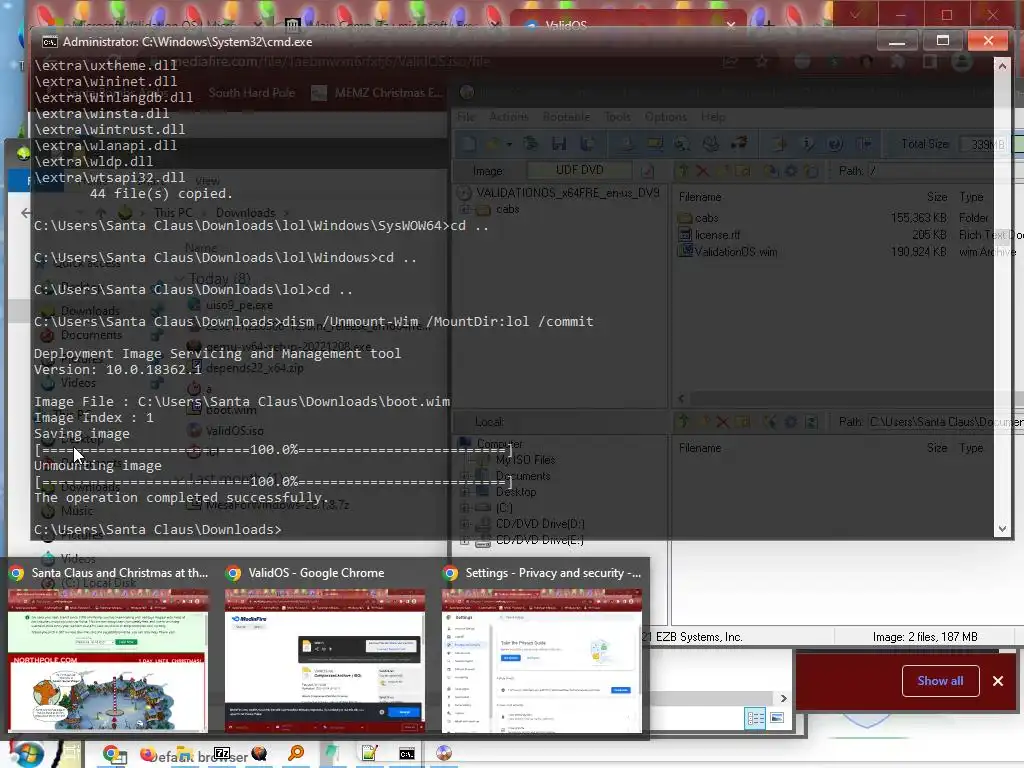Open UltraISO Actions menu
Image resolution: width=1024 pixels, height=768 pixels.
pyautogui.click(x=509, y=117)
